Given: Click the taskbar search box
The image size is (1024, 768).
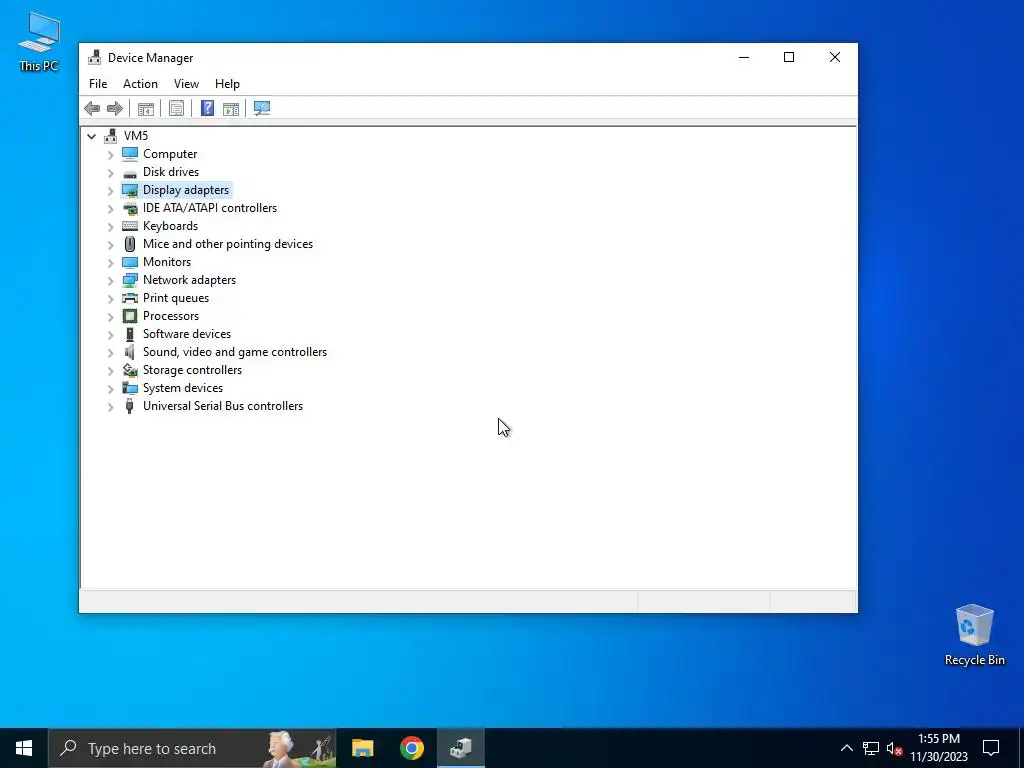Looking at the screenshot, I should (193, 748).
